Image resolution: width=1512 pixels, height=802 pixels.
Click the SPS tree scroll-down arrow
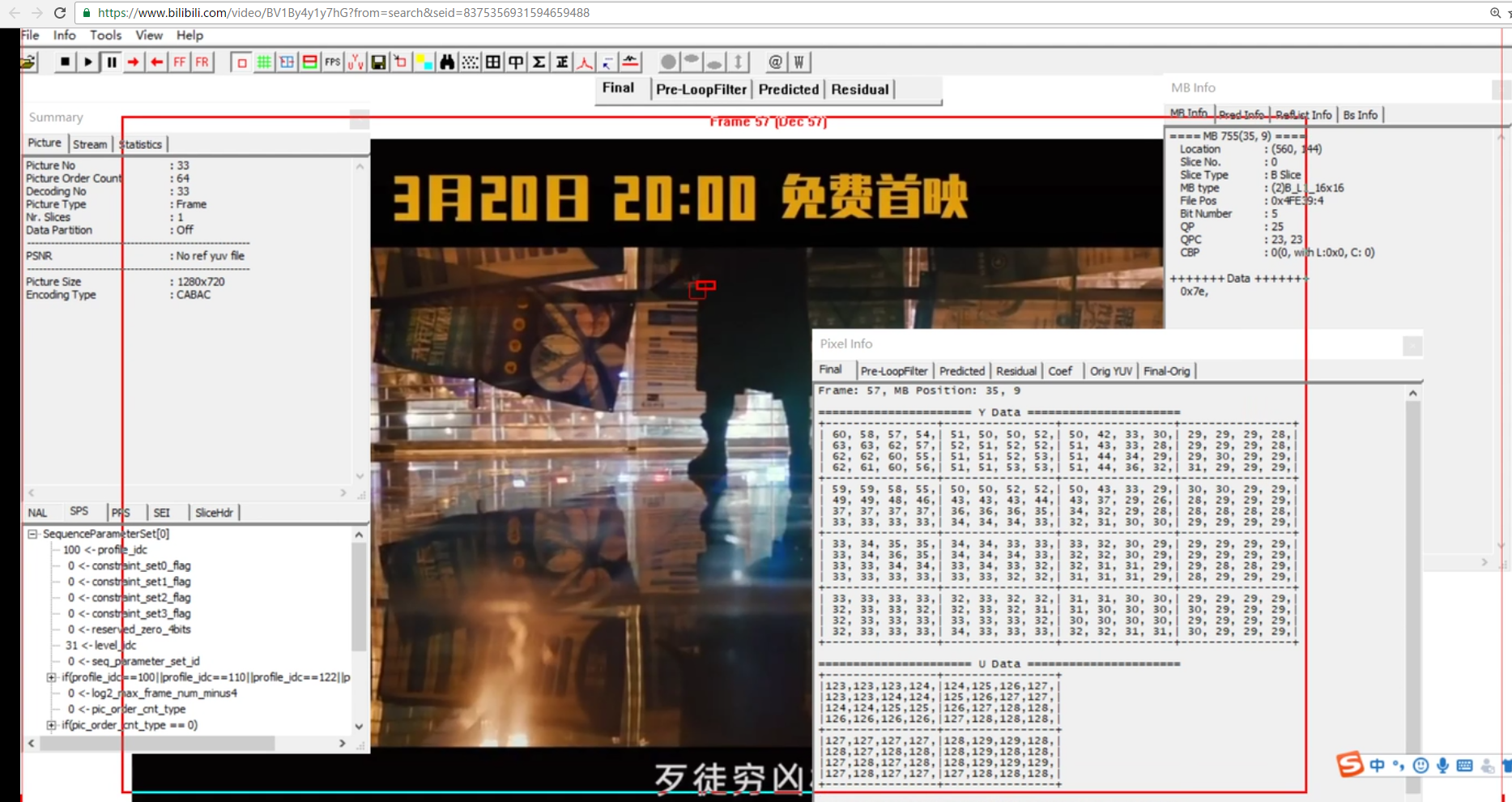(359, 727)
